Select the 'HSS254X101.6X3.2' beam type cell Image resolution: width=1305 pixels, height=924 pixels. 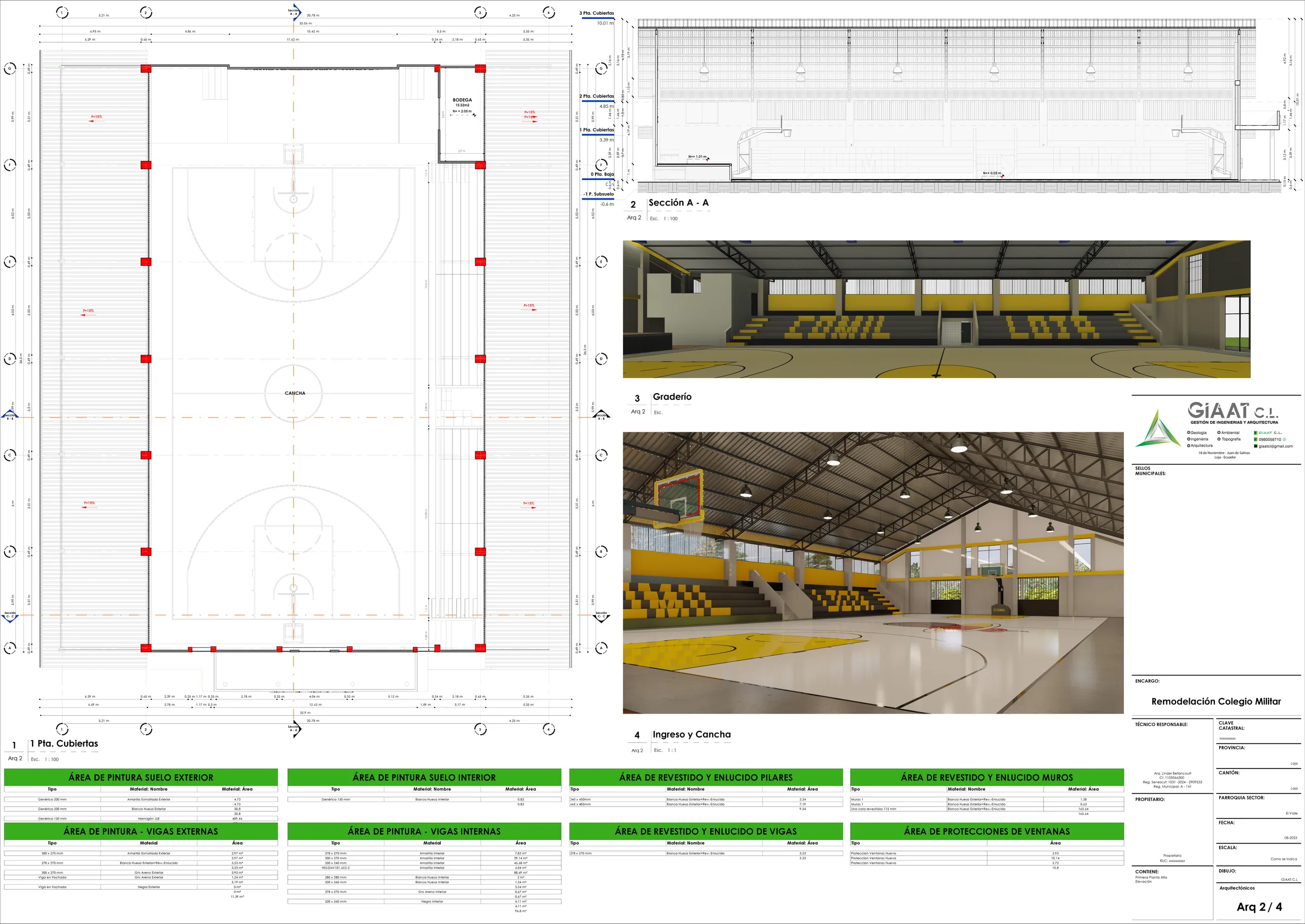pyautogui.click(x=335, y=867)
